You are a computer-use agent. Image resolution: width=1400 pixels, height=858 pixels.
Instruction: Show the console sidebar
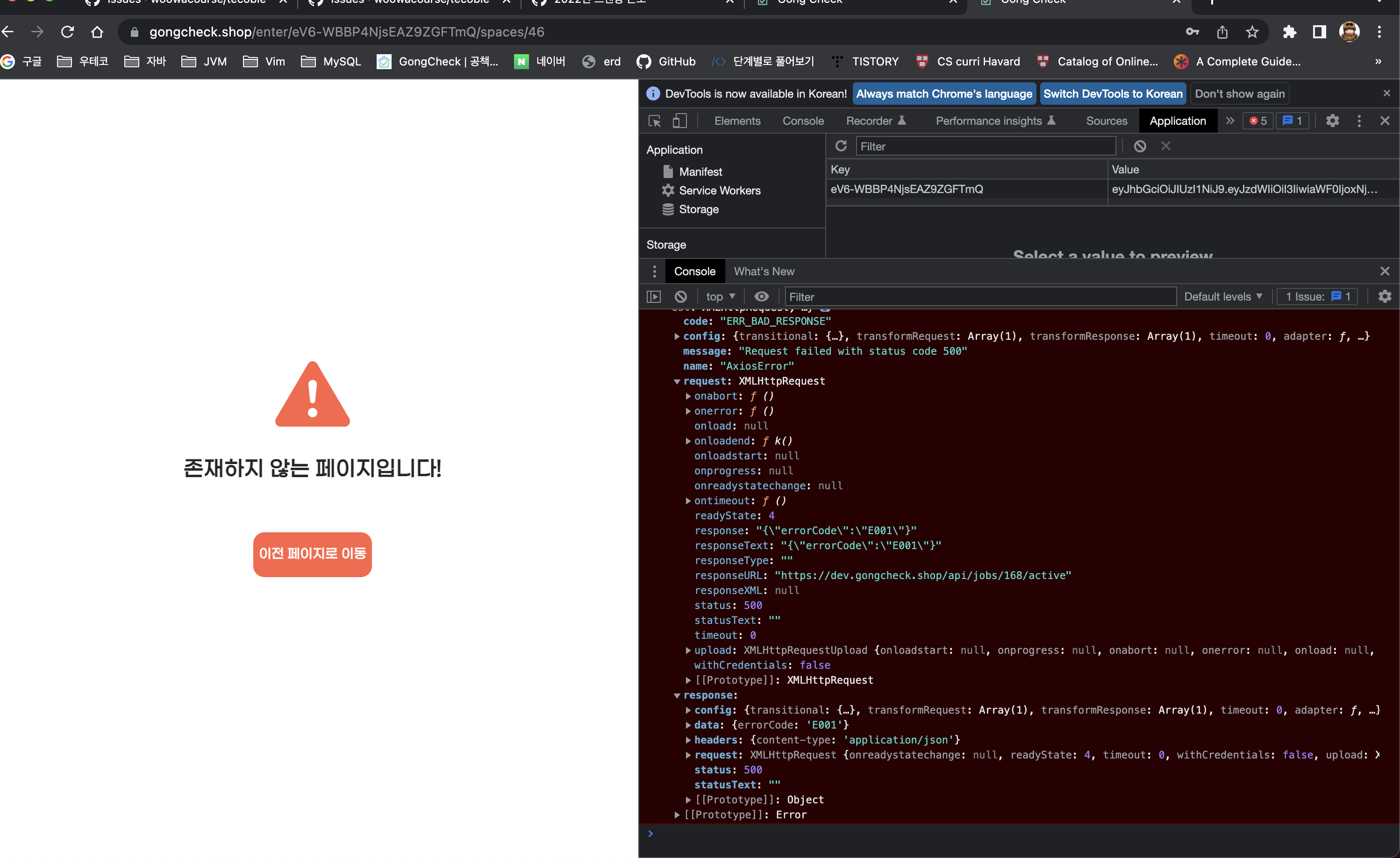(x=654, y=296)
